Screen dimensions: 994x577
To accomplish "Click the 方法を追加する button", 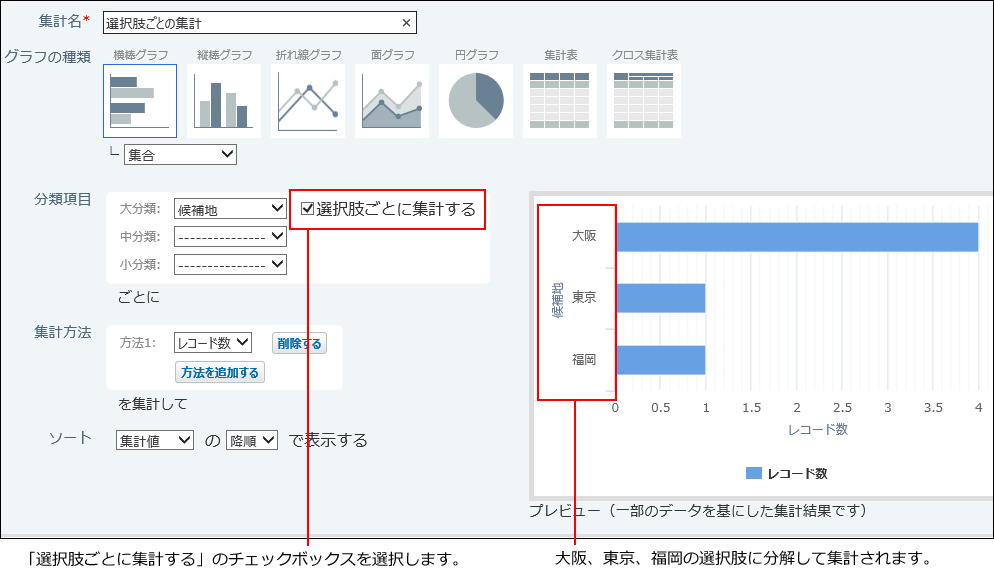I will tap(220, 372).
